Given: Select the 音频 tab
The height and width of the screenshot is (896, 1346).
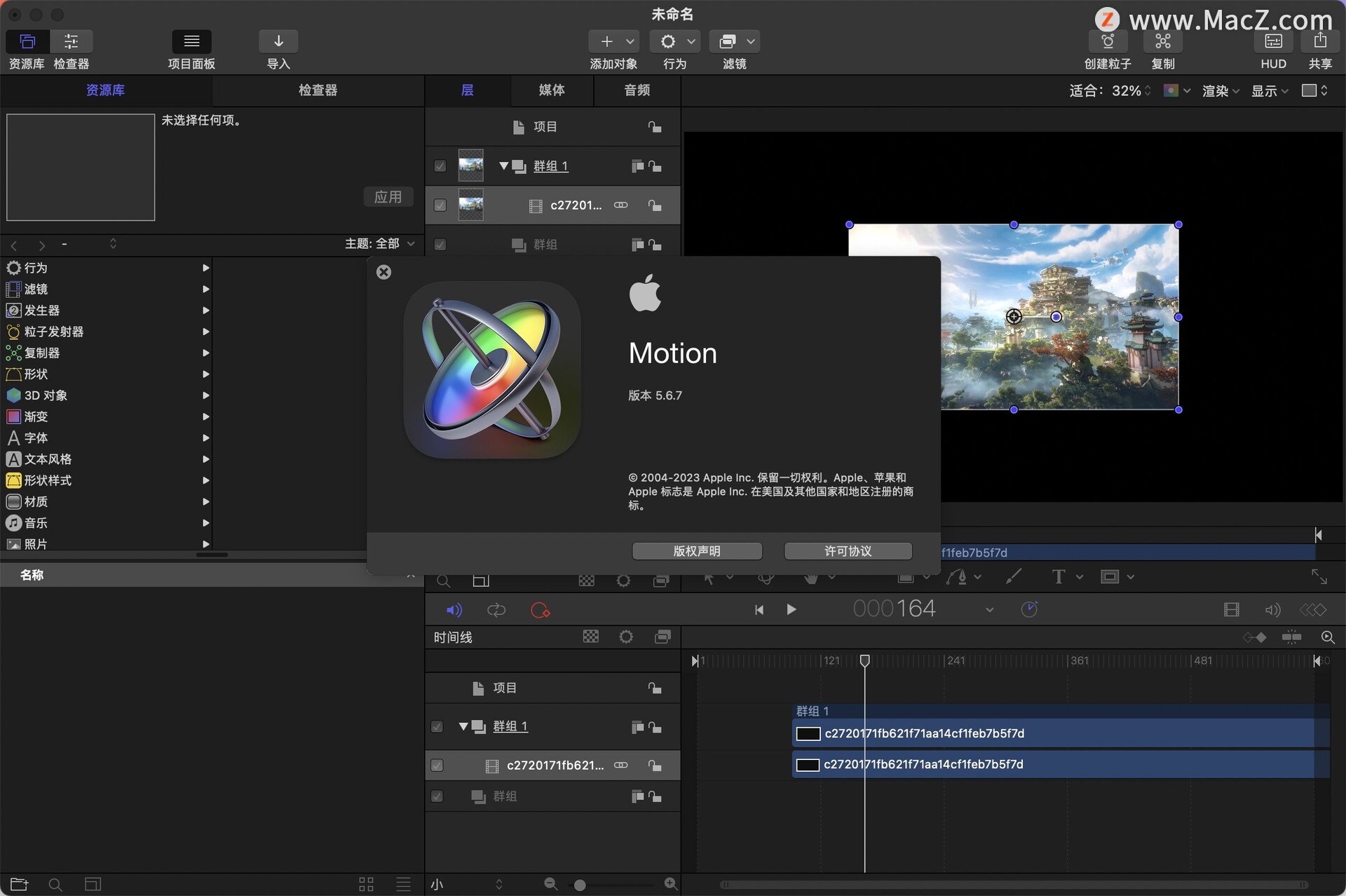Looking at the screenshot, I should coord(637,90).
